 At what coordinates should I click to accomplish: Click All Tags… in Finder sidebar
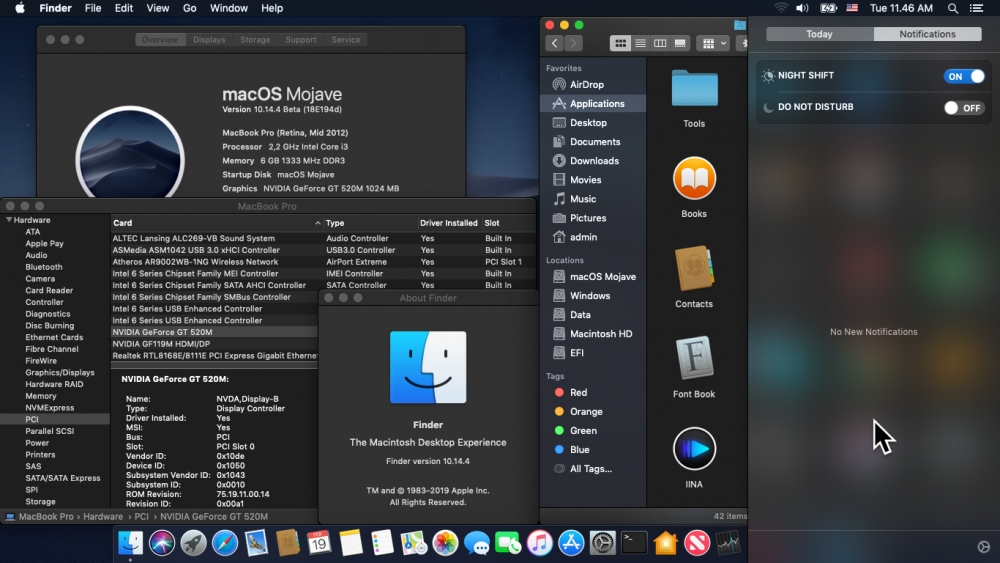click(591, 469)
